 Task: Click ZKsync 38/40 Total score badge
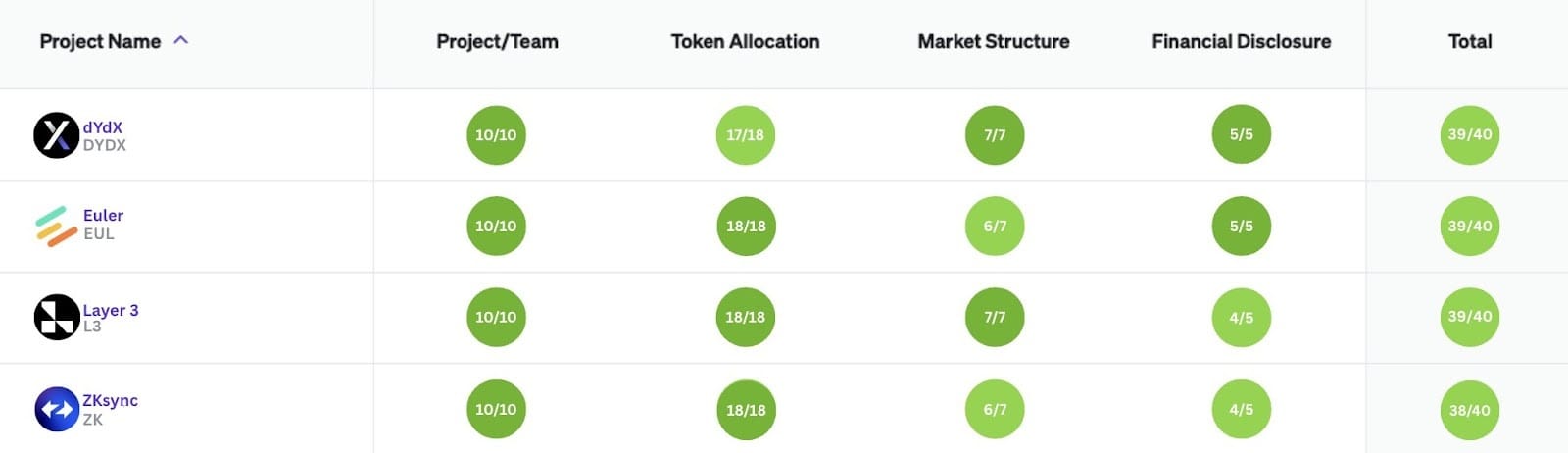tap(1470, 409)
